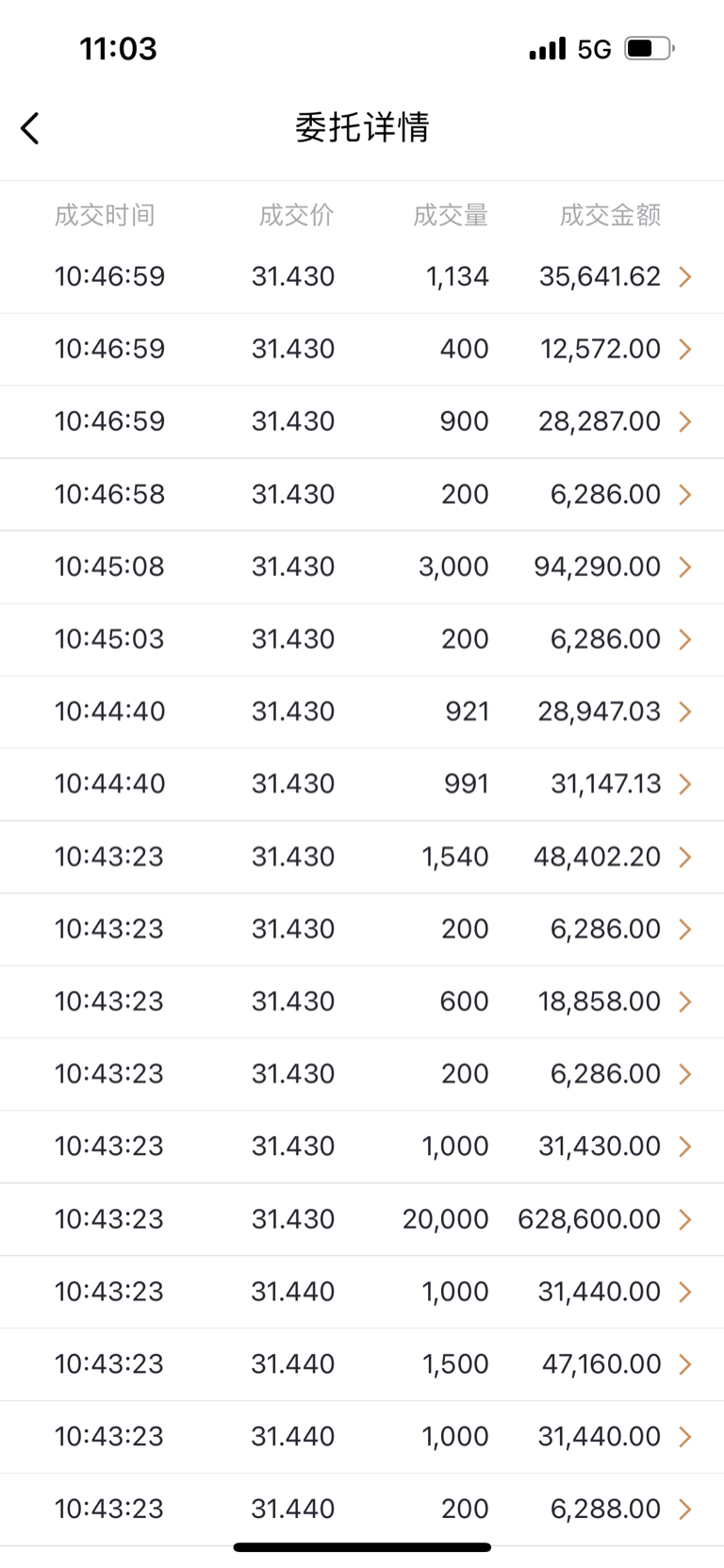Viewport: 724px width, 1568px height.
Task: Open chevron for the 31,147.13 trade
Action: click(x=685, y=784)
